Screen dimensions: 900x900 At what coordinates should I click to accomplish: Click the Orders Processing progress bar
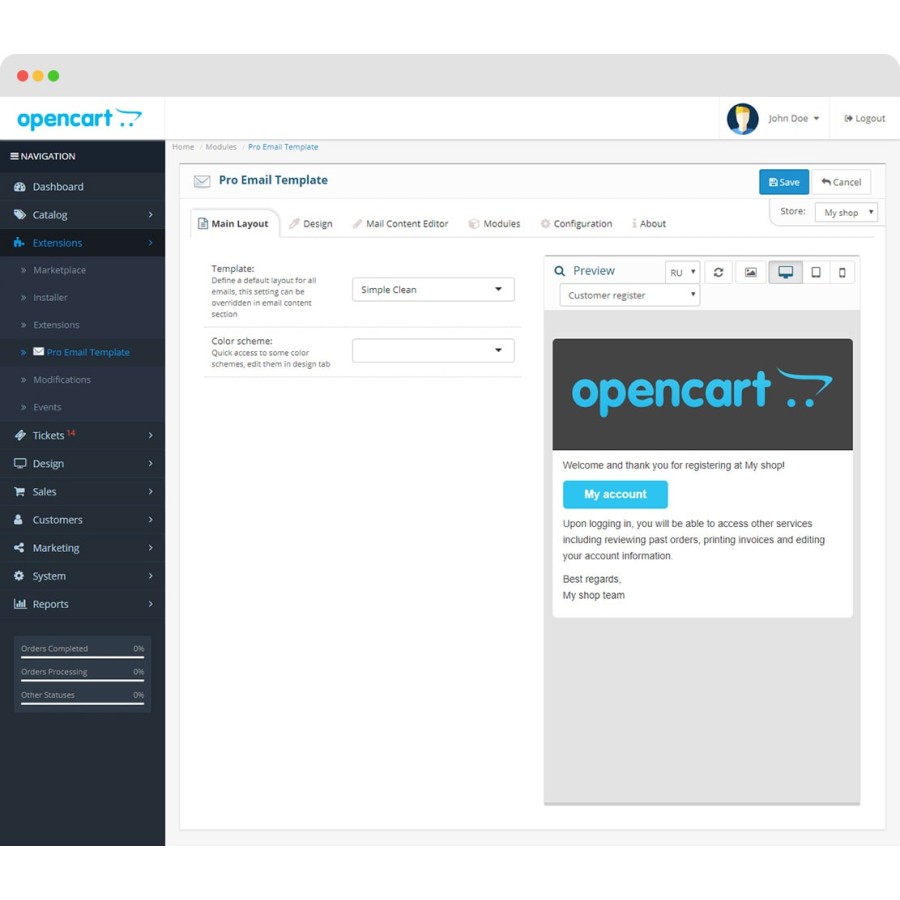tap(82, 680)
